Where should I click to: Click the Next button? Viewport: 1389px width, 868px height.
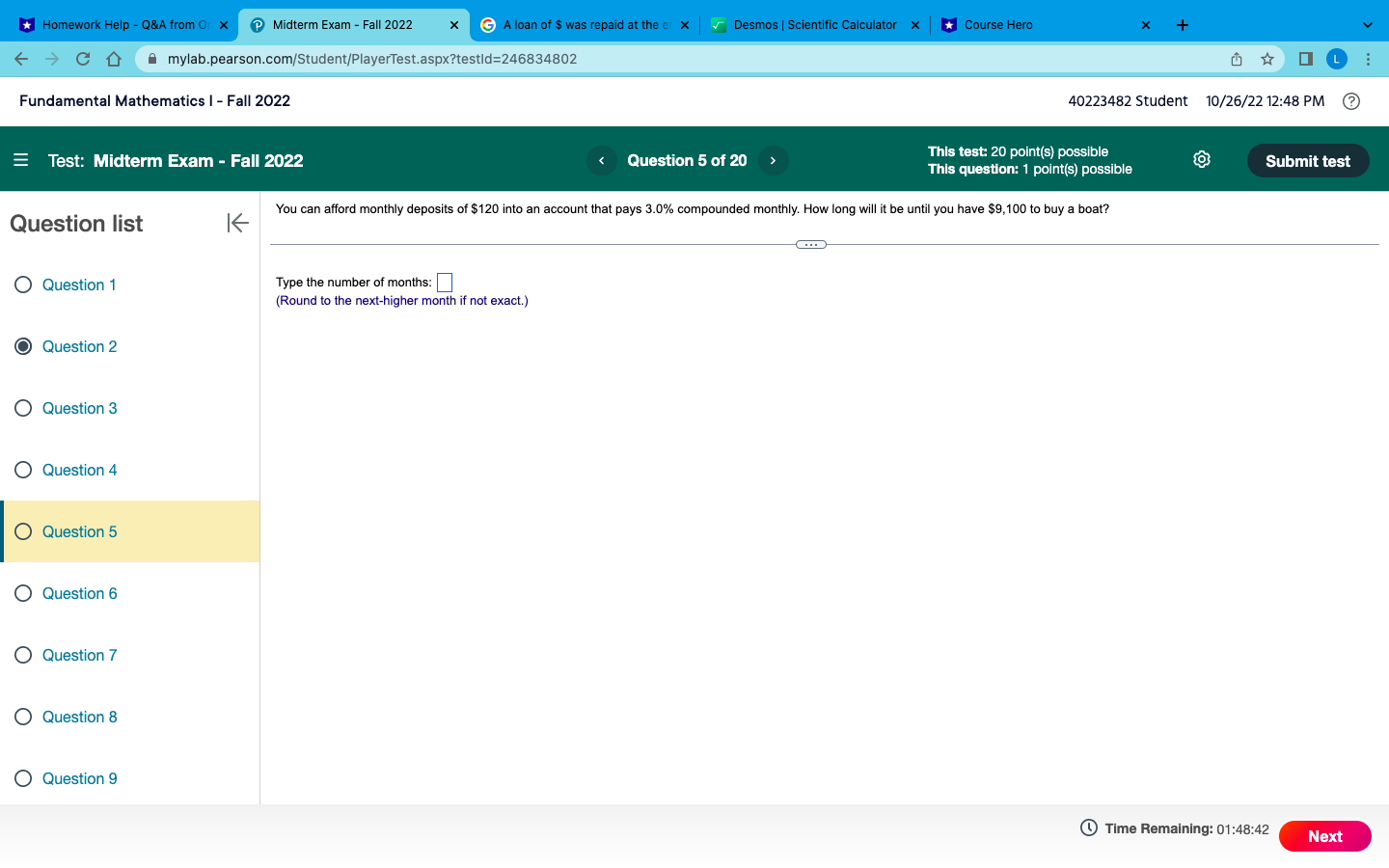coord(1324,836)
